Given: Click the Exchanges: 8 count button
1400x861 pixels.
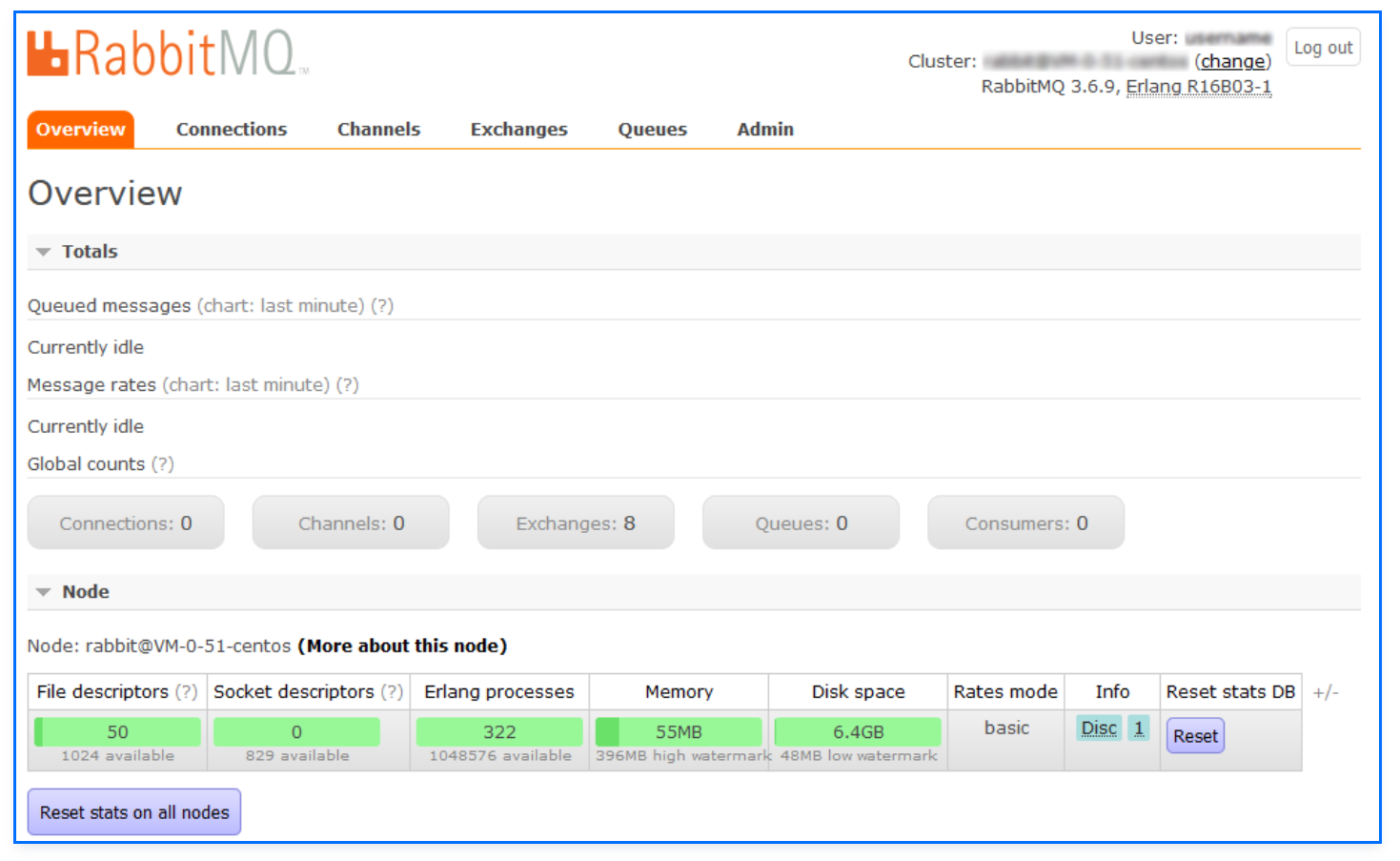Looking at the screenshot, I should (576, 523).
